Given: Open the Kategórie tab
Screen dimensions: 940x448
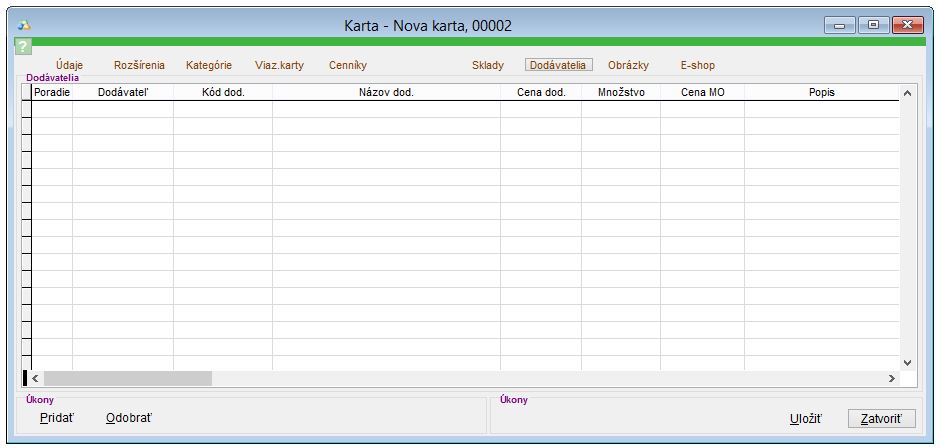Looking at the screenshot, I should [x=209, y=65].
